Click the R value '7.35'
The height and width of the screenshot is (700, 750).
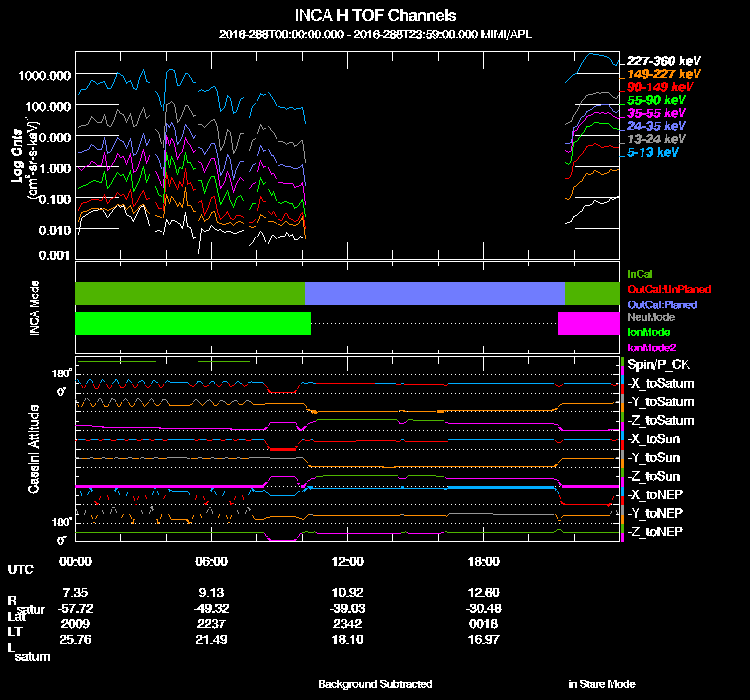(x=75, y=592)
